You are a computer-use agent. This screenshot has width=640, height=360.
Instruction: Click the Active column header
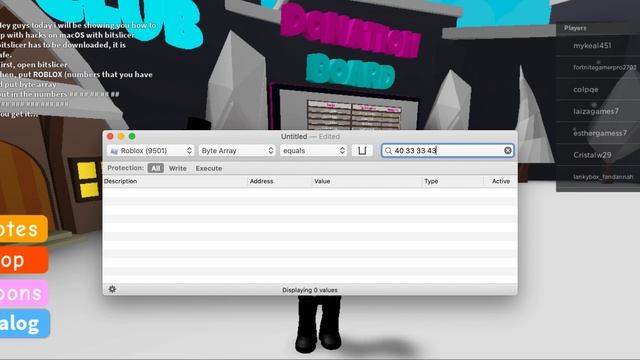pos(500,181)
